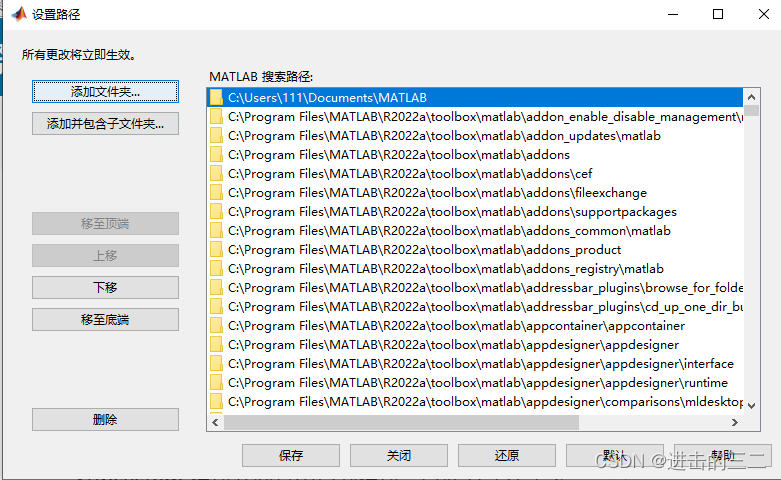
Task: Close the 设置路径 window
Action: click(x=764, y=14)
